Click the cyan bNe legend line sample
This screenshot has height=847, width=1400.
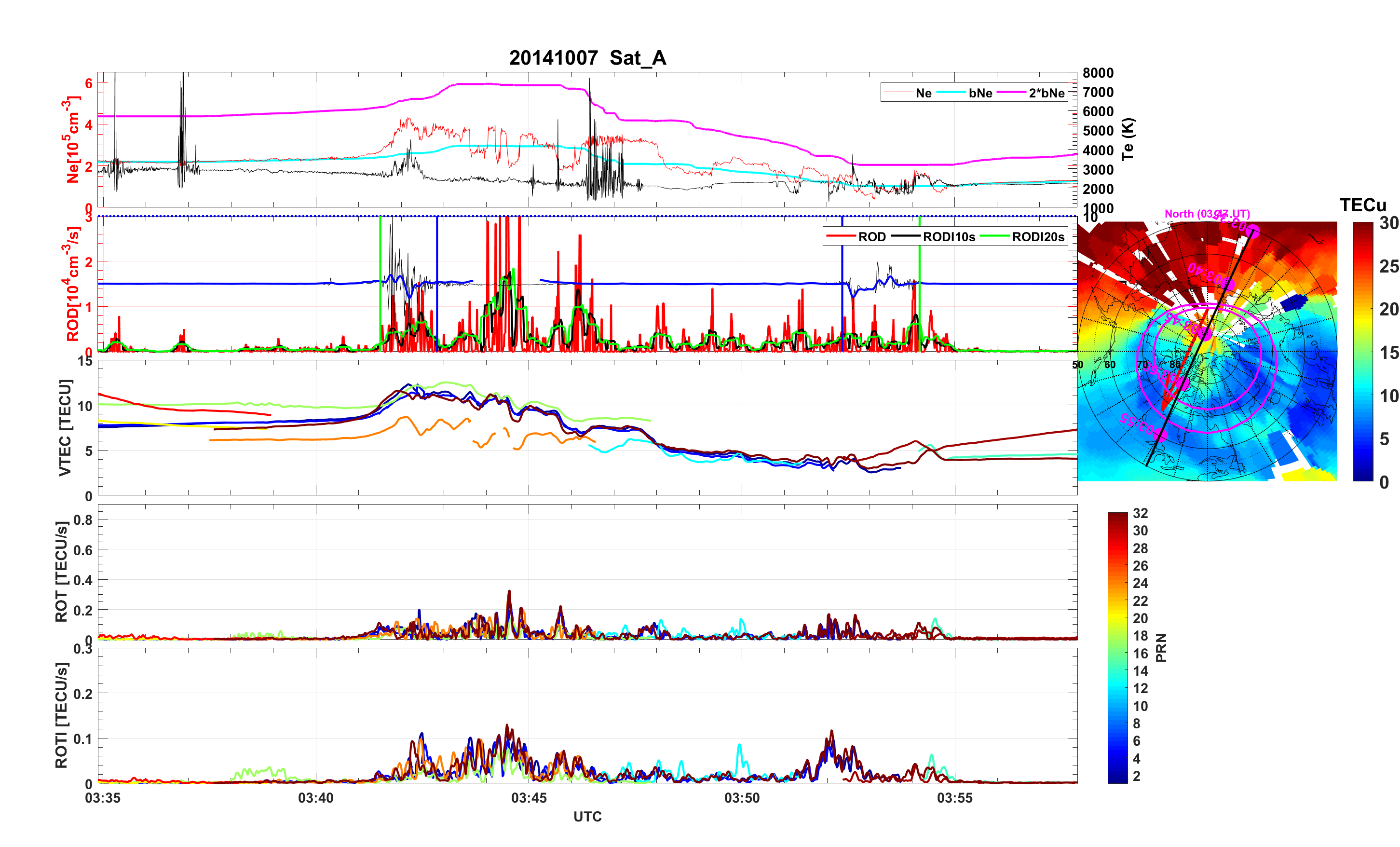(951, 93)
